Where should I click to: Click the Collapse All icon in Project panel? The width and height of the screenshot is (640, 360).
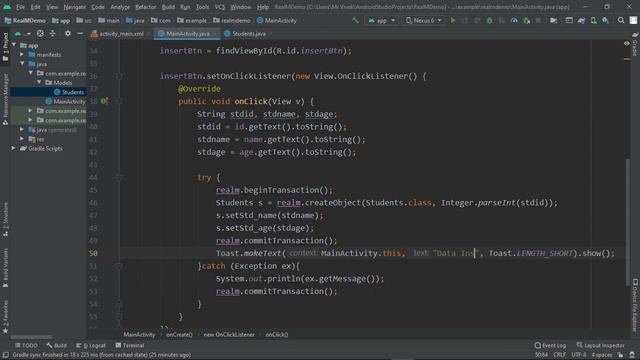click(x=53, y=33)
